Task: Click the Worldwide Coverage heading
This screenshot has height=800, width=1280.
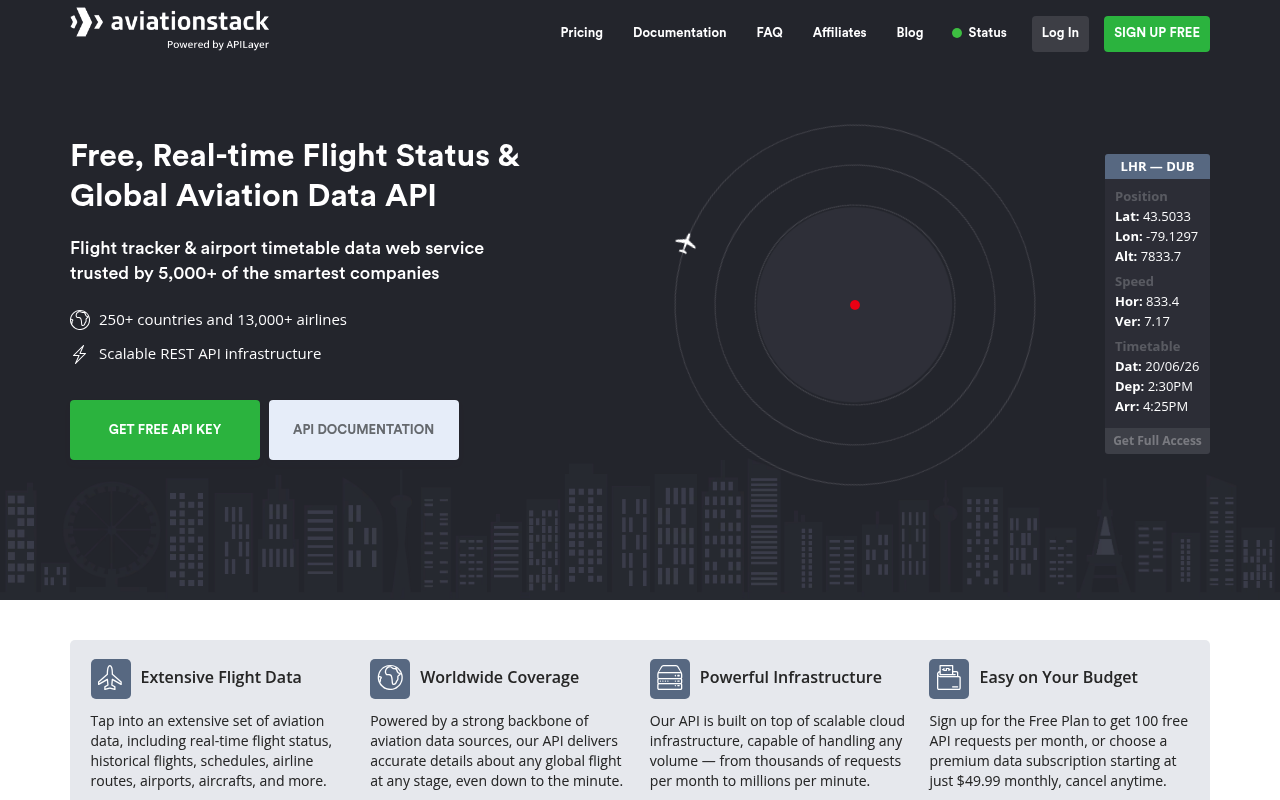Action: coord(500,677)
